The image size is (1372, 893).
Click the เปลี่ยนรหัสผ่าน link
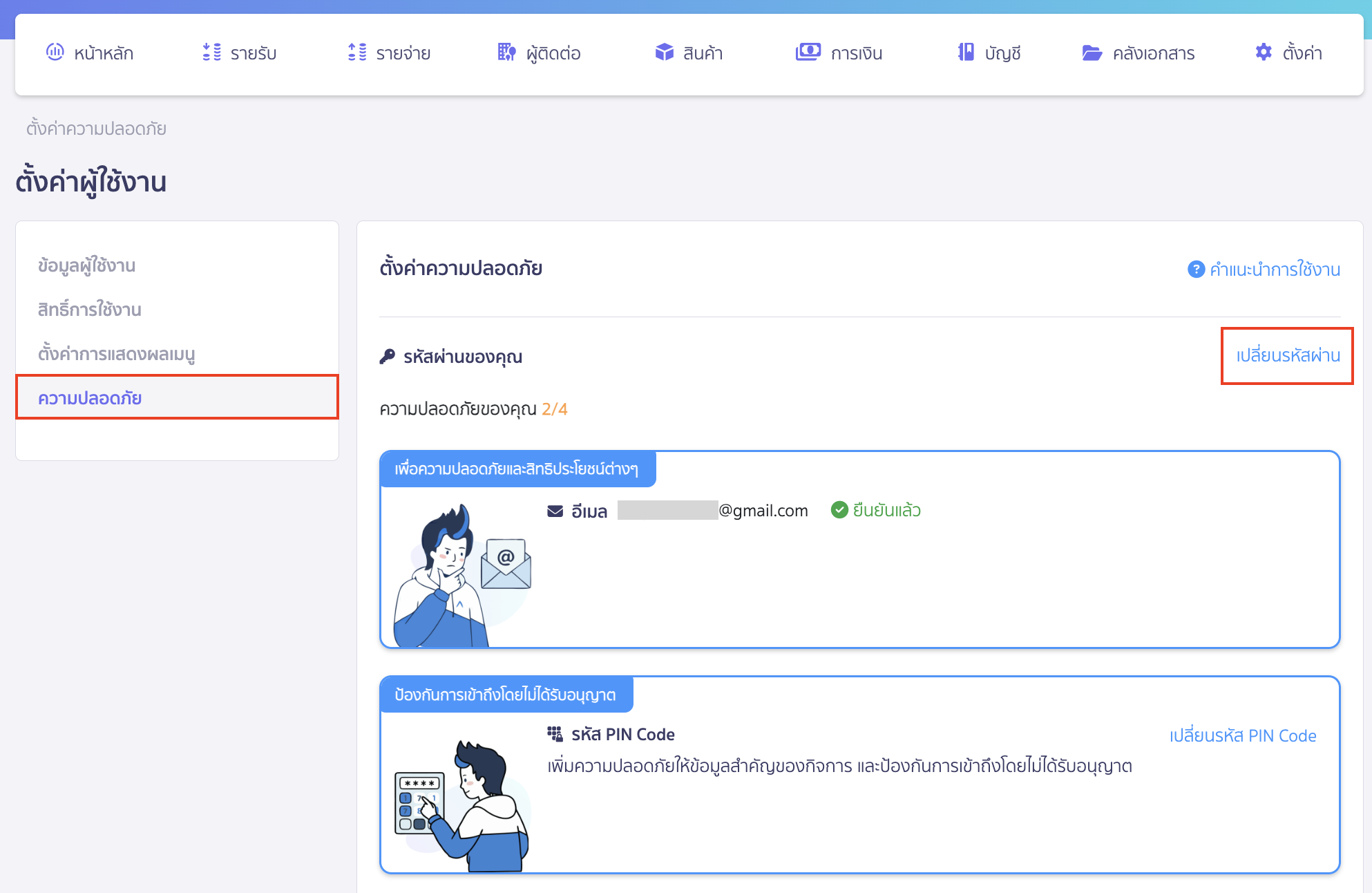1287,355
